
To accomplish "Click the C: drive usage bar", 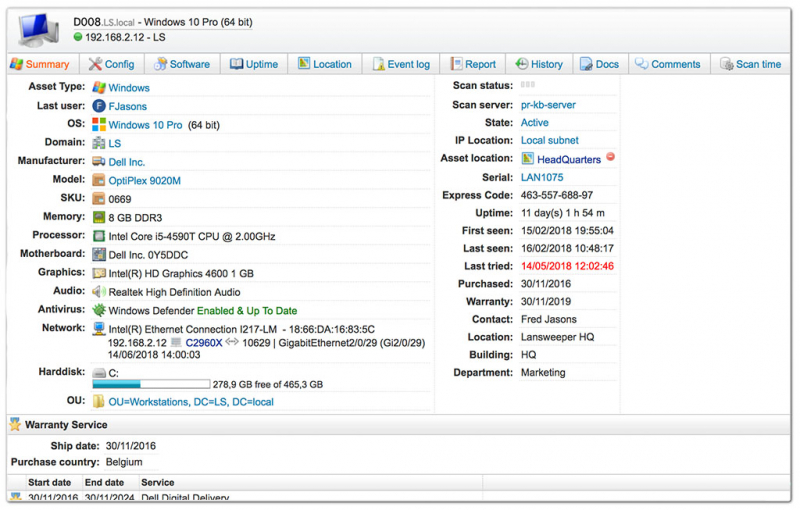I will pos(151,384).
